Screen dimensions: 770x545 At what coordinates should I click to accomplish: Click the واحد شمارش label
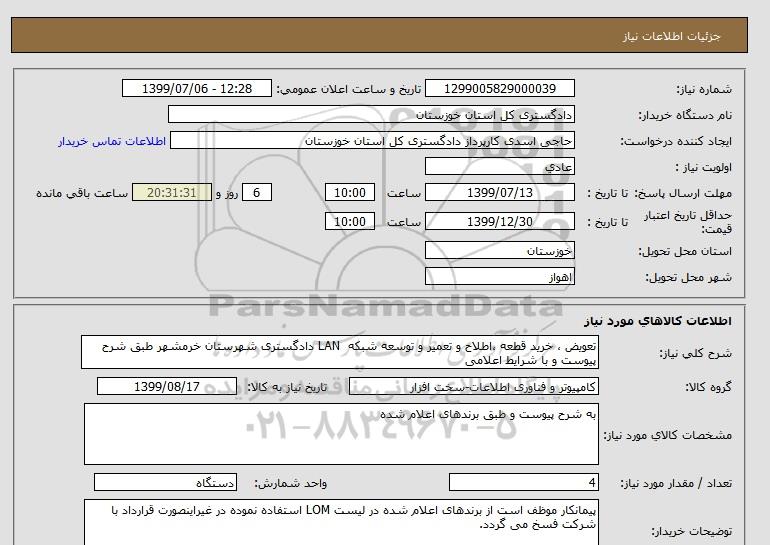[x=290, y=484]
